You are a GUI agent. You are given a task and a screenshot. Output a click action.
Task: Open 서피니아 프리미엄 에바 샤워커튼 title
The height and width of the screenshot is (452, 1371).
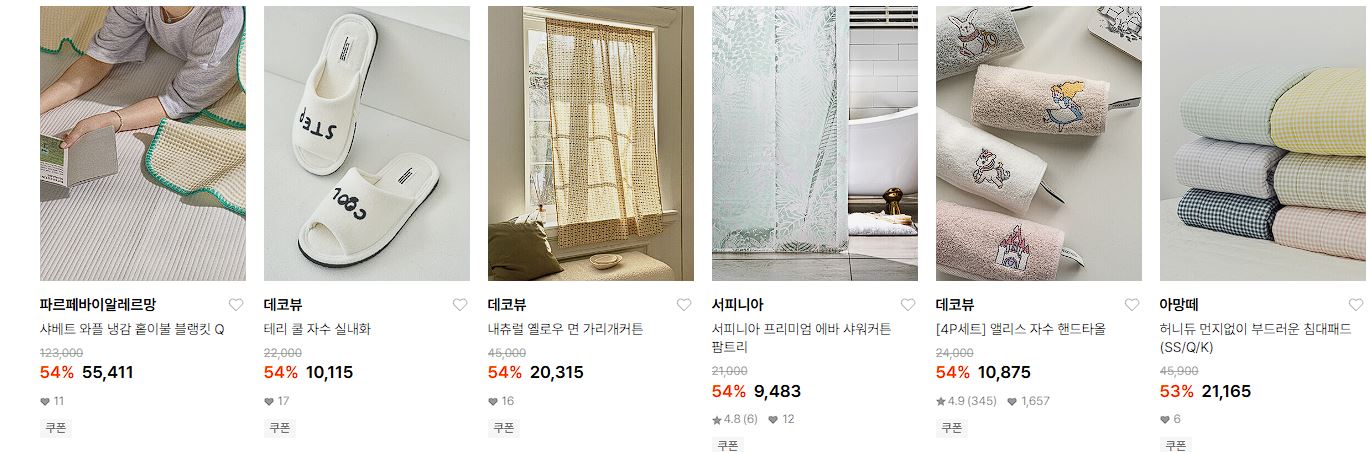click(801, 338)
